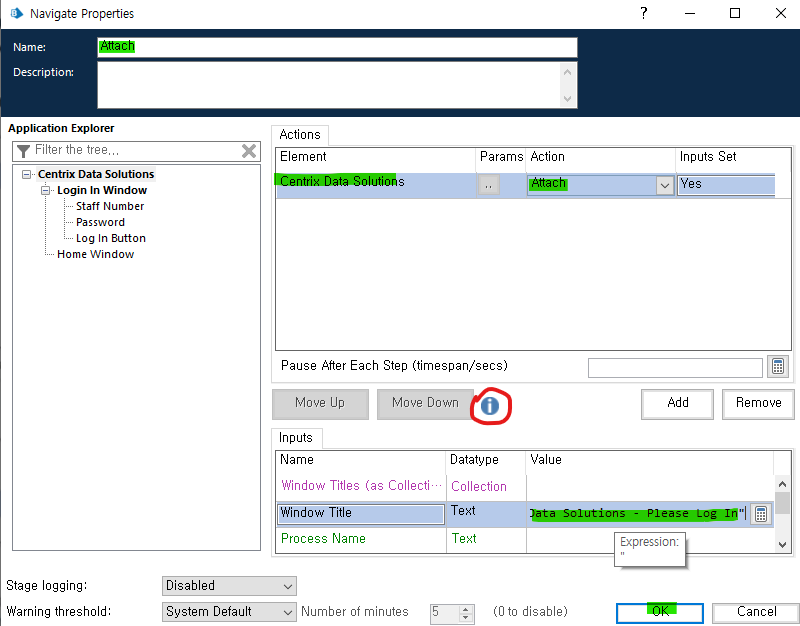
Task: Select the Window Title input row name
Action: tap(361, 514)
